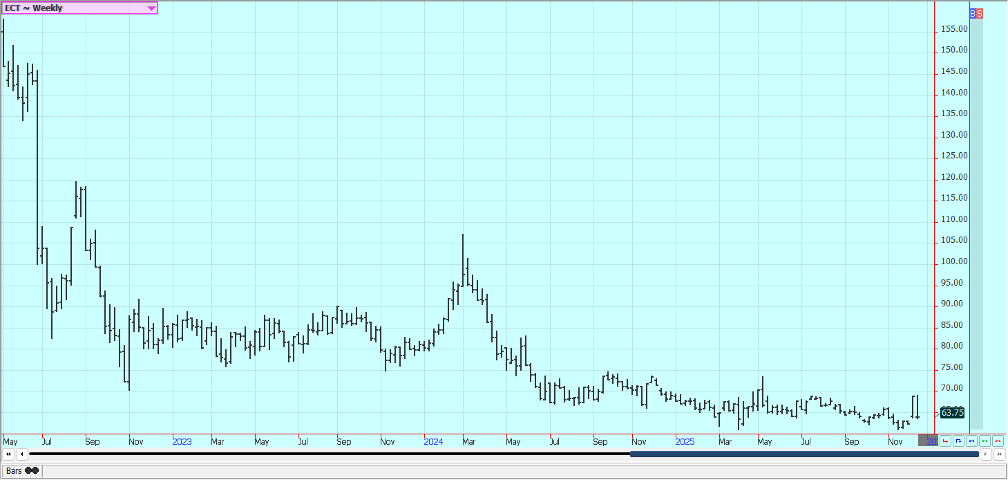Click the current price label 63.75

(x=952, y=412)
